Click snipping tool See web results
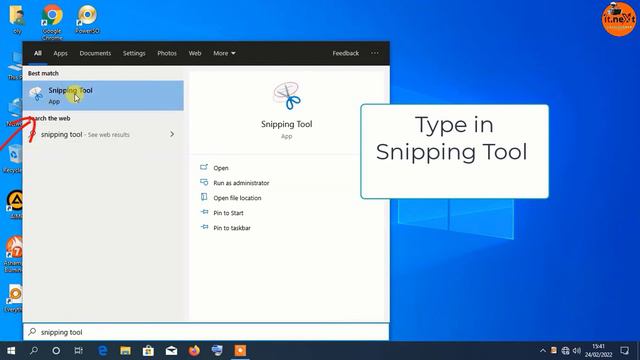Screen dimensions: 640x360 (x=103, y=134)
